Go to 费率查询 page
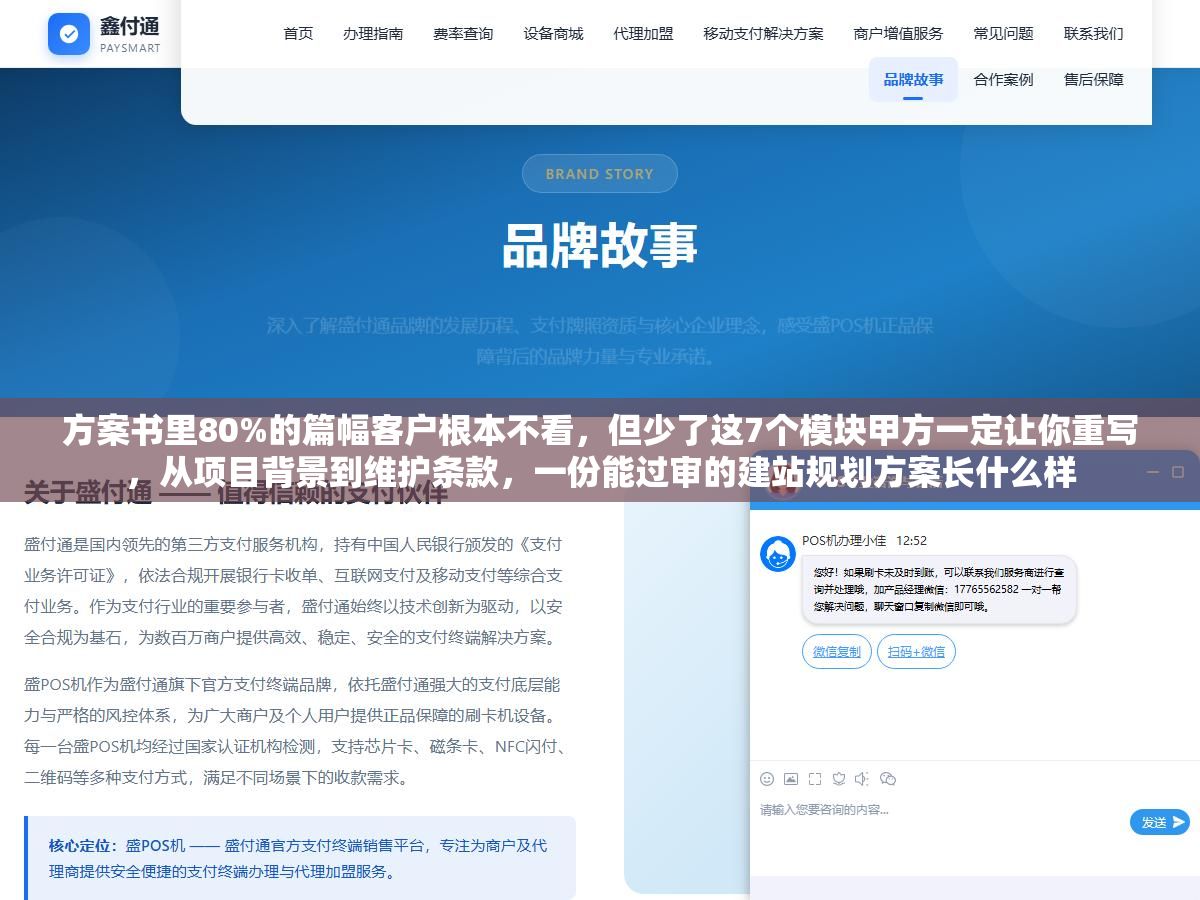The image size is (1200, 900). tap(463, 34)
